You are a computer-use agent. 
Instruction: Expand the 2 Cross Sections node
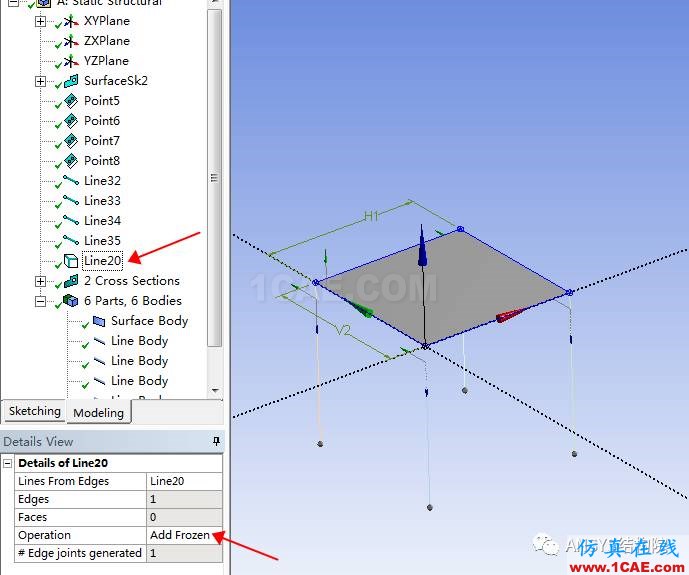[40, 281]
